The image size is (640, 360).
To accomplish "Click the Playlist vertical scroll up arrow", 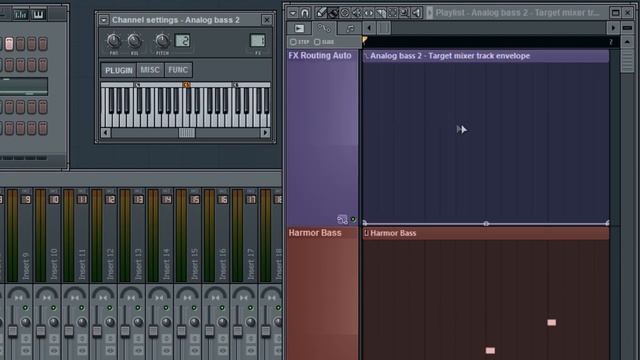I will [627, 42].
